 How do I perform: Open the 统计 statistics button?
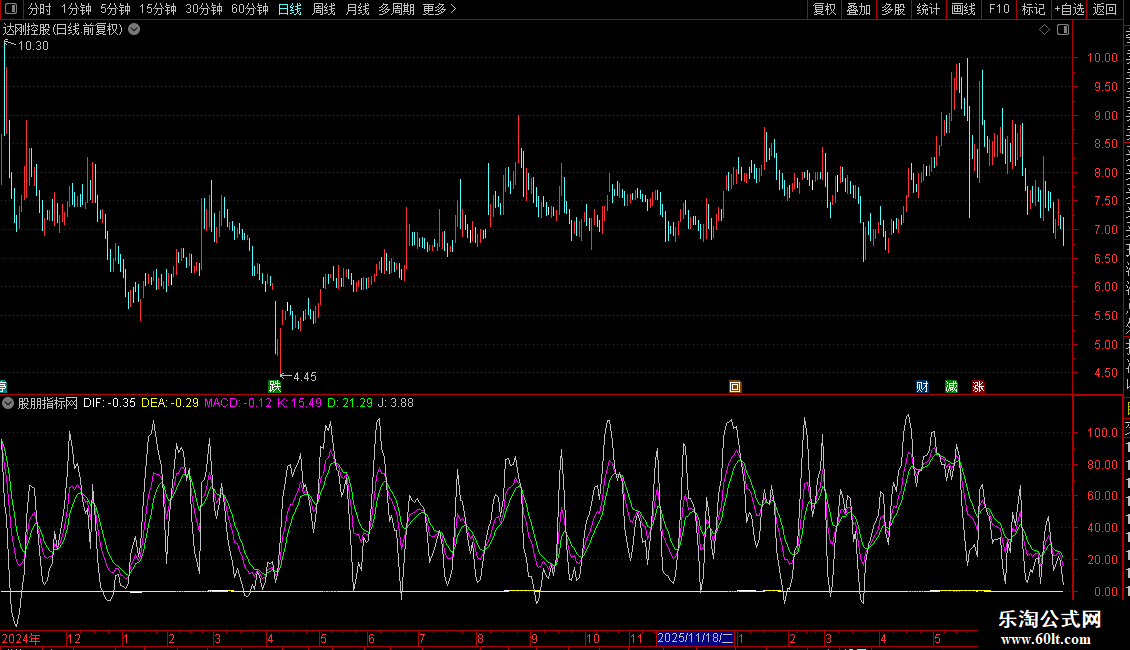(x=928, y=9)
